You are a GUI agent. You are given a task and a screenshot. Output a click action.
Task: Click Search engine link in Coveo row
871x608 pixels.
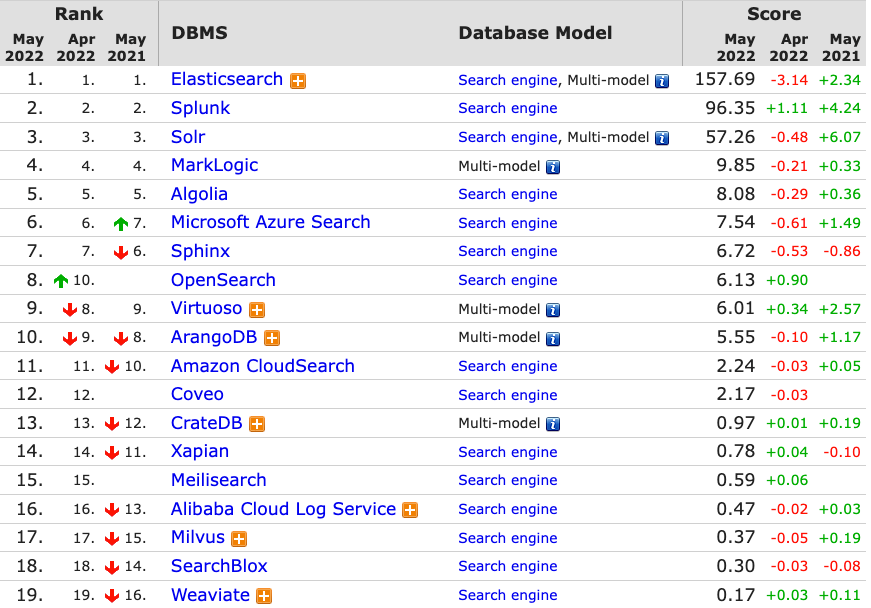coord(508,395)
